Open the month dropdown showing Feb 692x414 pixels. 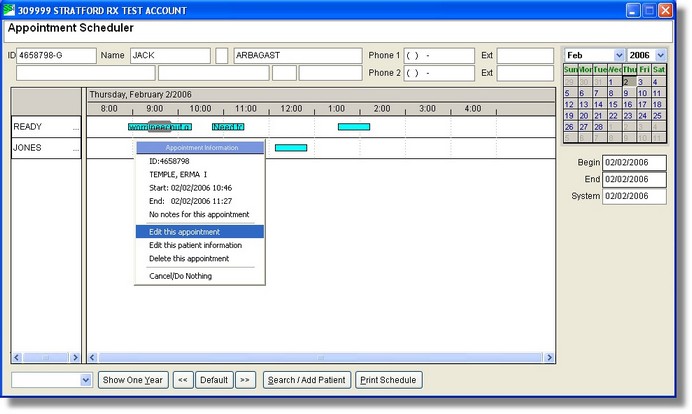pos(619,55)
